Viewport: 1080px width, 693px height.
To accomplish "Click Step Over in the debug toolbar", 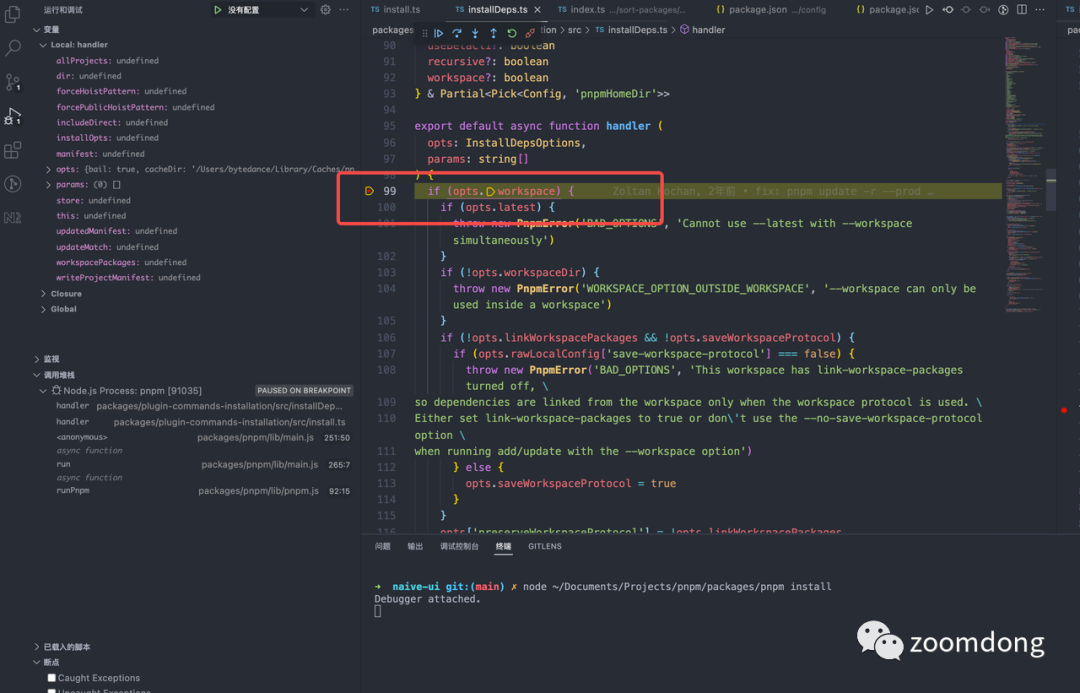I will 457,32.
